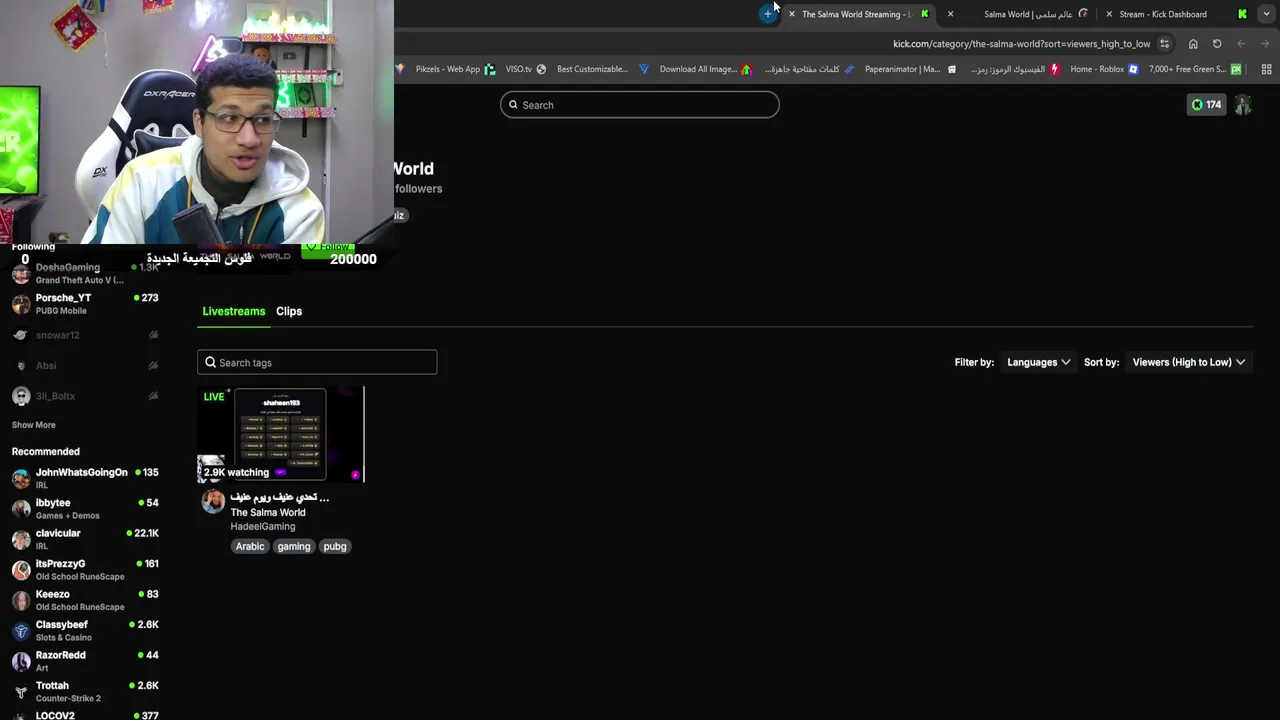
Task: Open JohnWhatsGoingOn recommended channel
Action: (85, 478)
